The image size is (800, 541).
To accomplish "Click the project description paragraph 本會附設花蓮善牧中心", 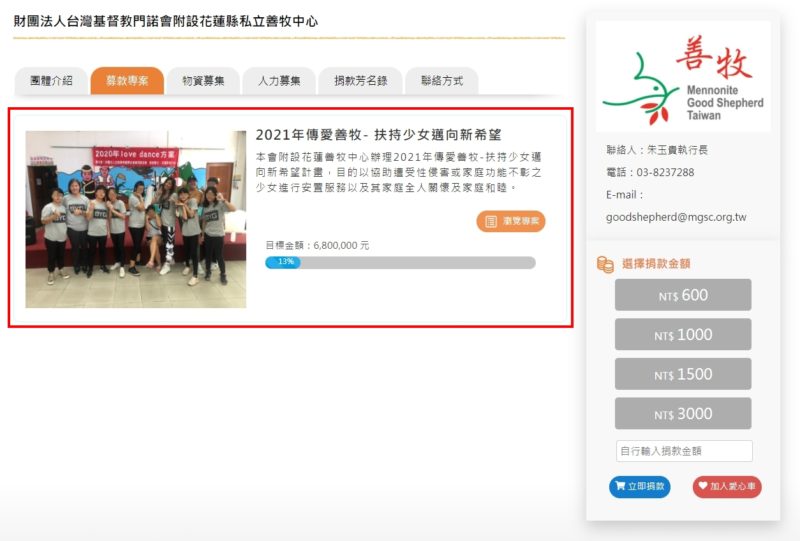I will coord(398,172).
